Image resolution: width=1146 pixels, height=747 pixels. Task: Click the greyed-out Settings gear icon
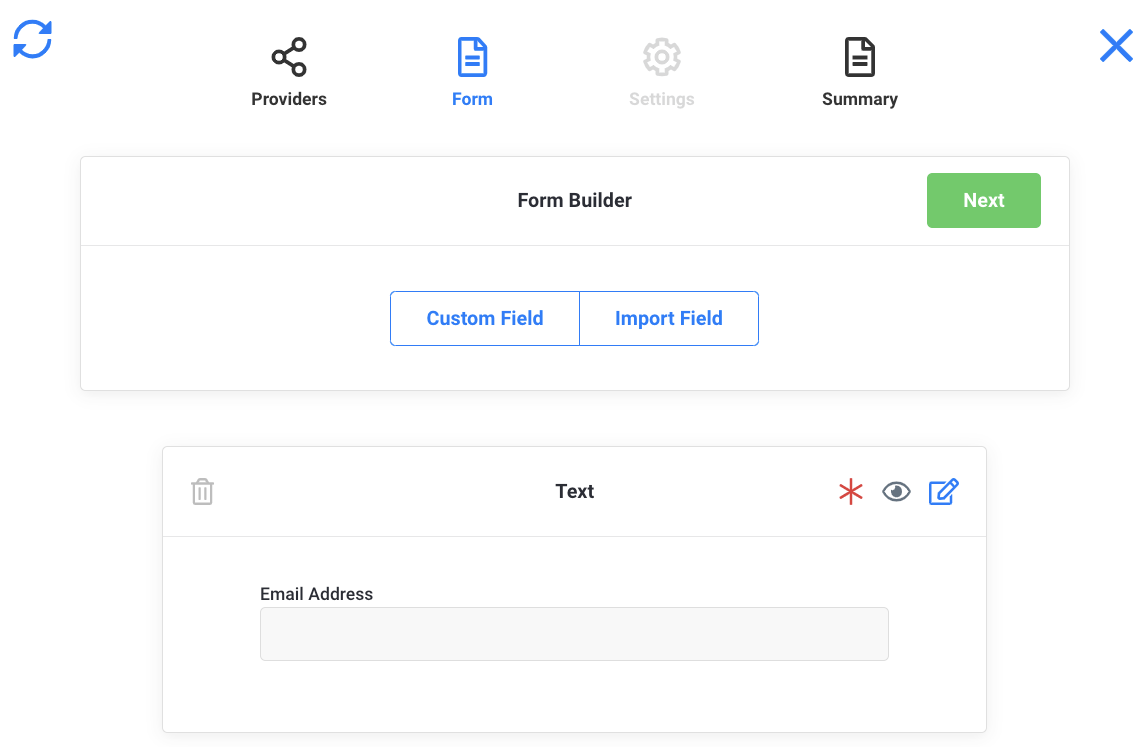tap(661, 57)
